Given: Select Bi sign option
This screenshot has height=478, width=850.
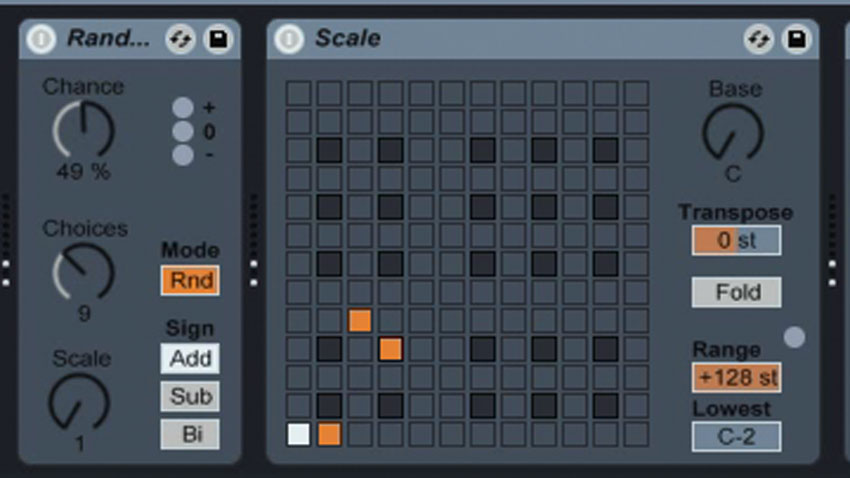Looking at the screenshot, I should click(190, 434).
